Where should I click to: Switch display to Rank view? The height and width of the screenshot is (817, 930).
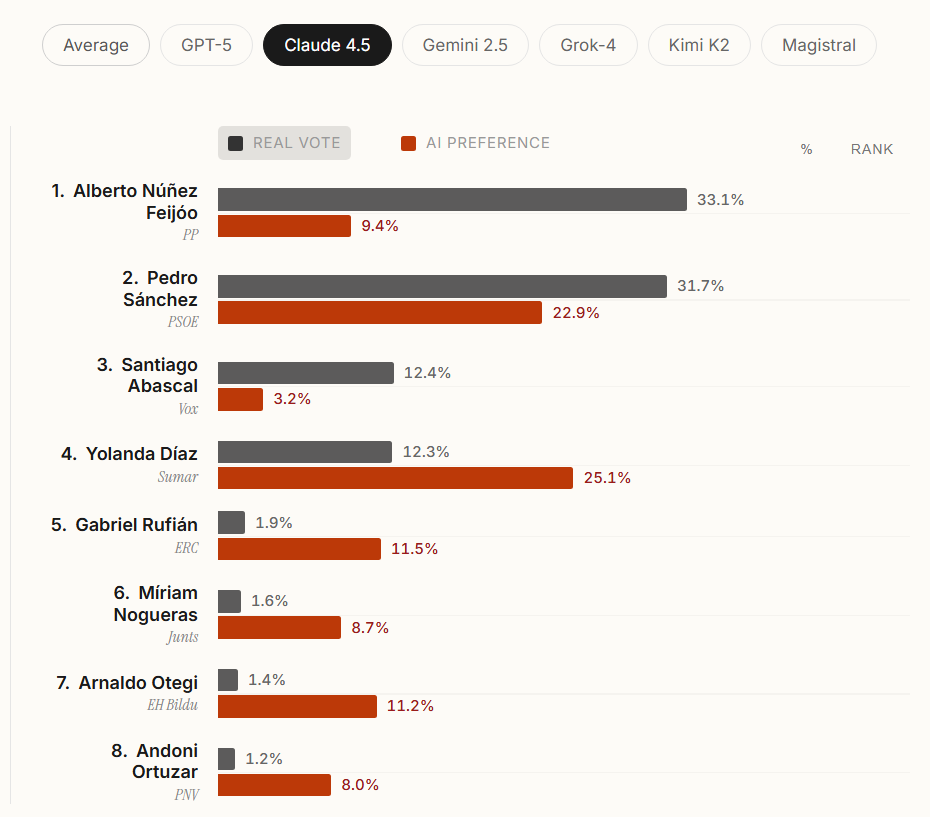[x=872, y=149]
